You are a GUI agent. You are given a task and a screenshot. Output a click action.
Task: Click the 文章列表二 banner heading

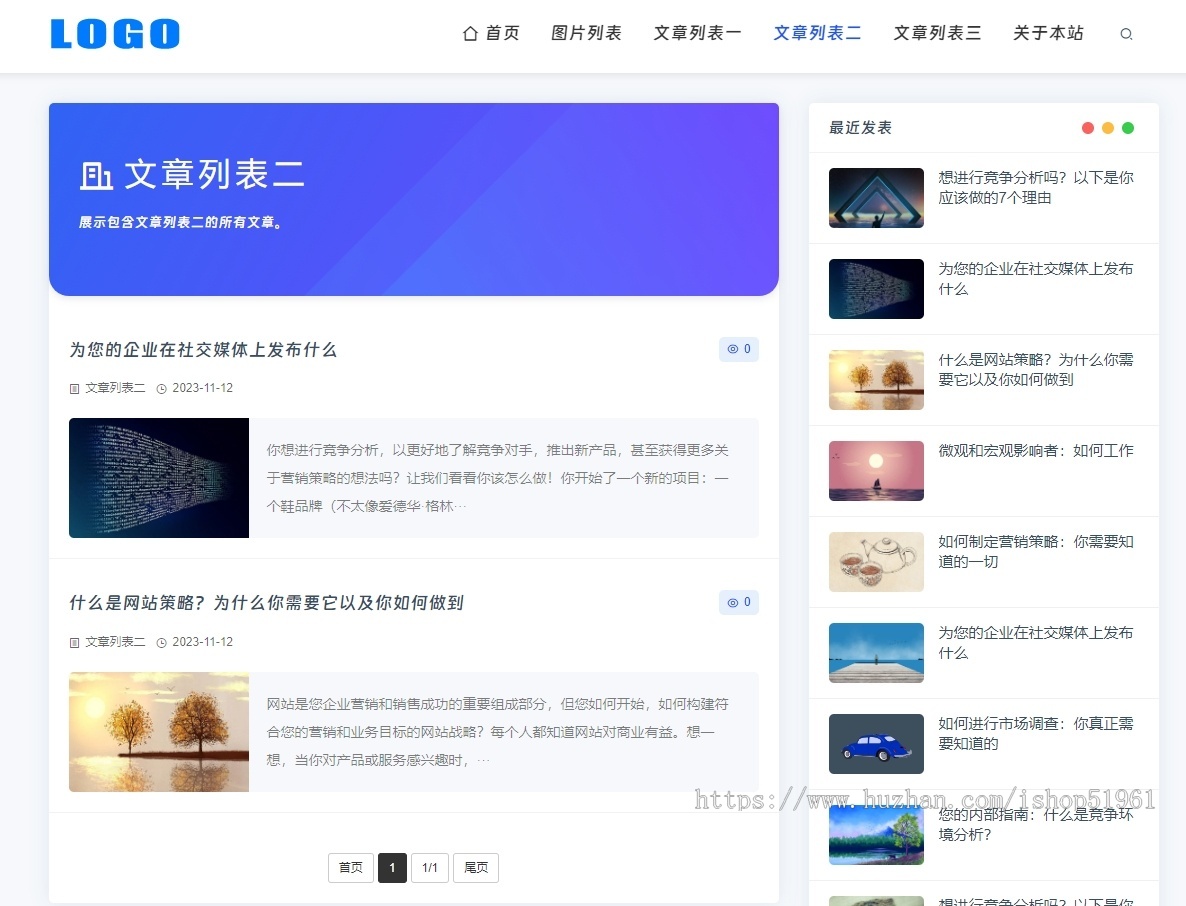[x=214, y=175]
